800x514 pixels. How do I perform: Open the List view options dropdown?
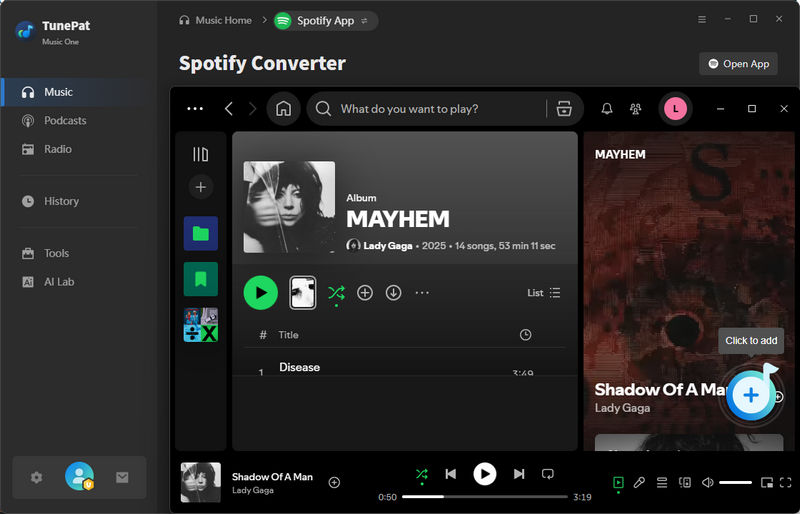544,293
